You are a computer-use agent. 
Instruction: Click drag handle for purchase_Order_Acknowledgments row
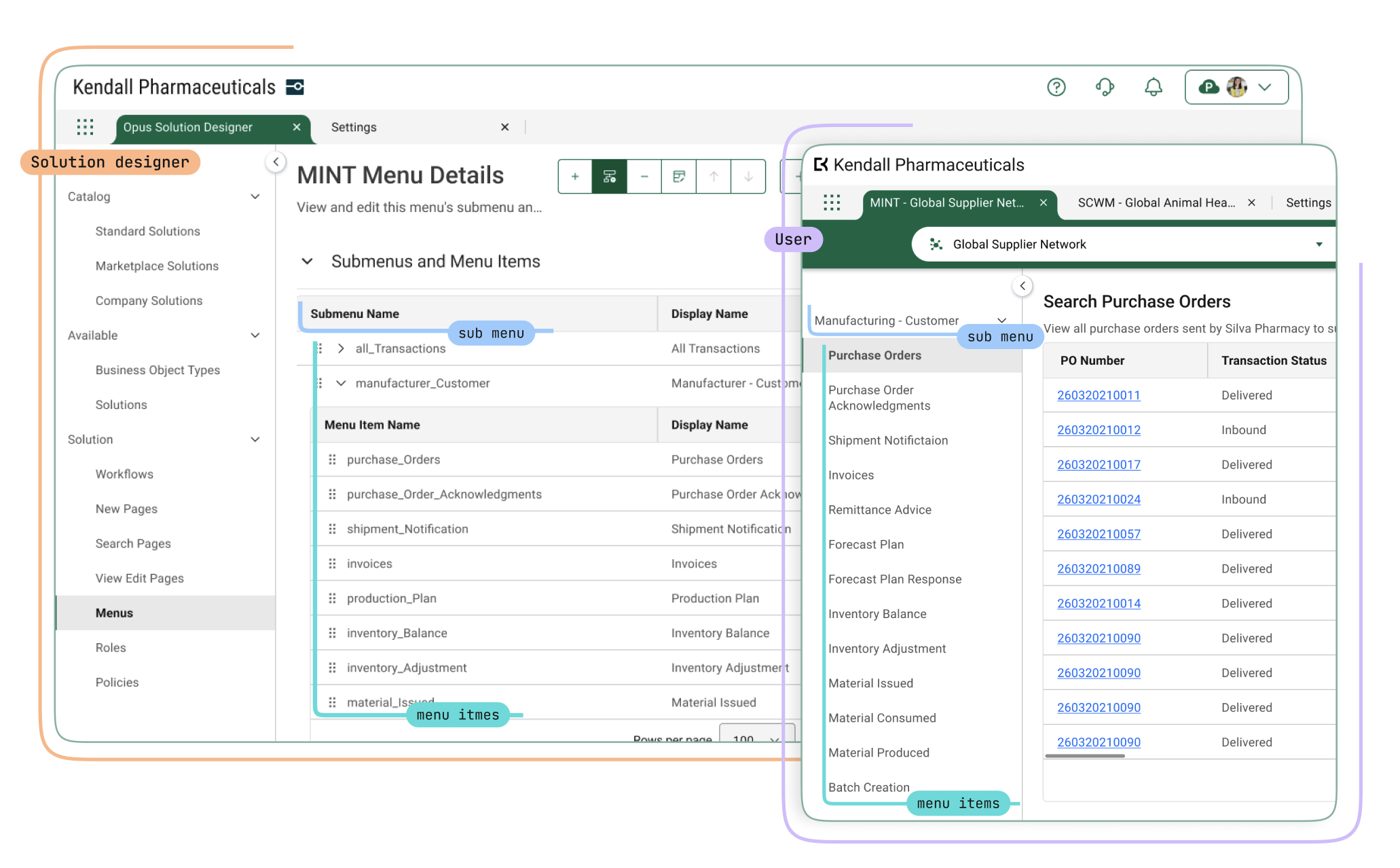point(332,494)
